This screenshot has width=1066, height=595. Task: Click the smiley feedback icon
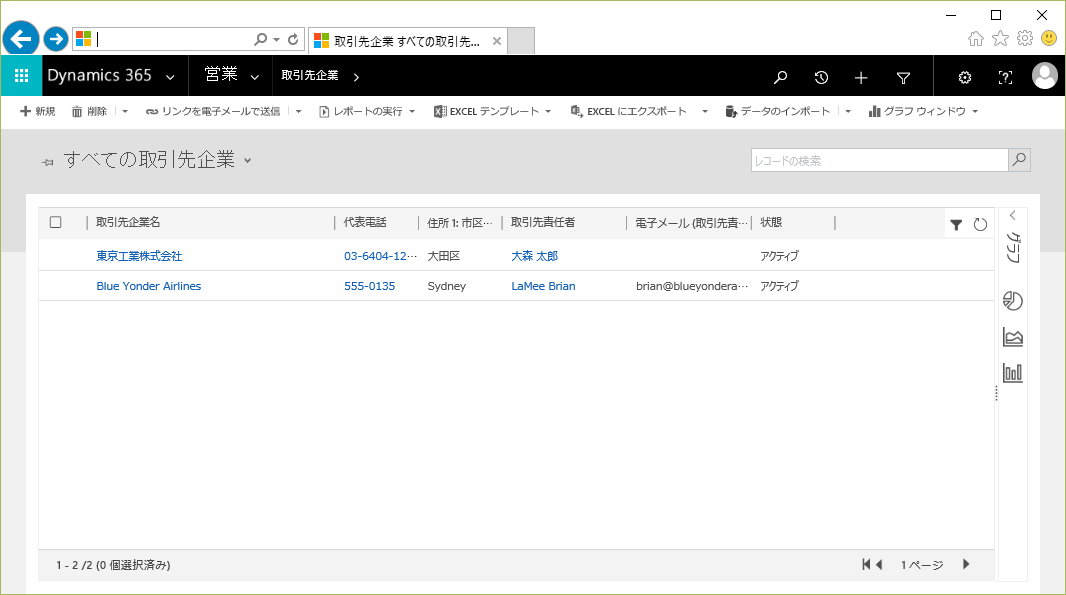point(1049,39)
